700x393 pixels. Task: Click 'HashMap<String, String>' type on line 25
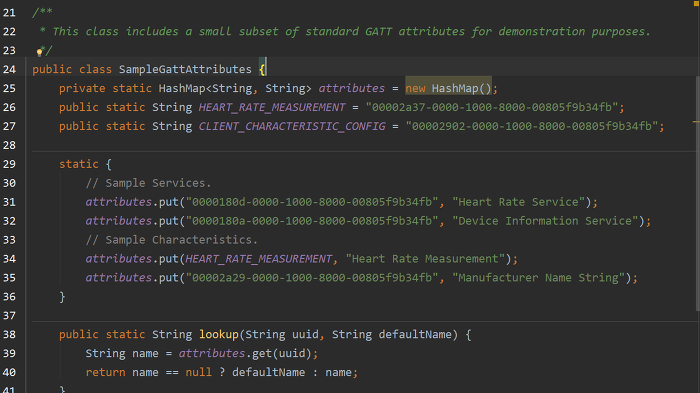235,88
